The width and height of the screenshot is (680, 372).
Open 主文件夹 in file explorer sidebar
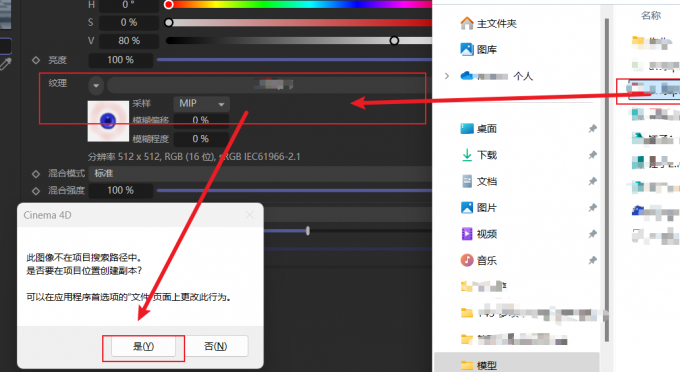click(x=488, y=23)
